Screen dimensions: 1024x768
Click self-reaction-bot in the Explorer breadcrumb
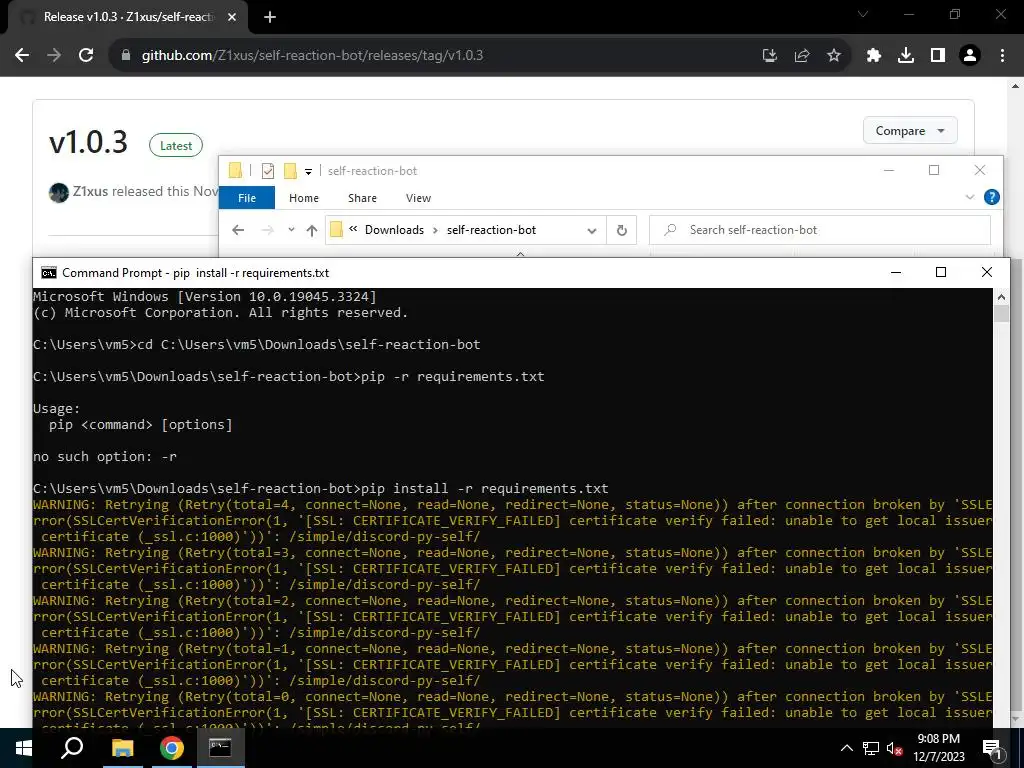(491, 230)
